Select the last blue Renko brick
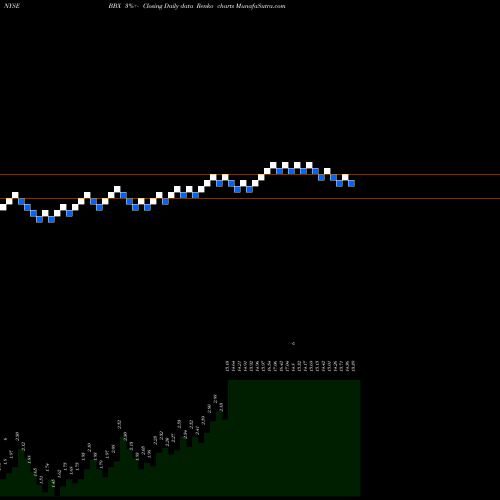The height and width of the screenshot is (500, 500). (x=351, y=183)
